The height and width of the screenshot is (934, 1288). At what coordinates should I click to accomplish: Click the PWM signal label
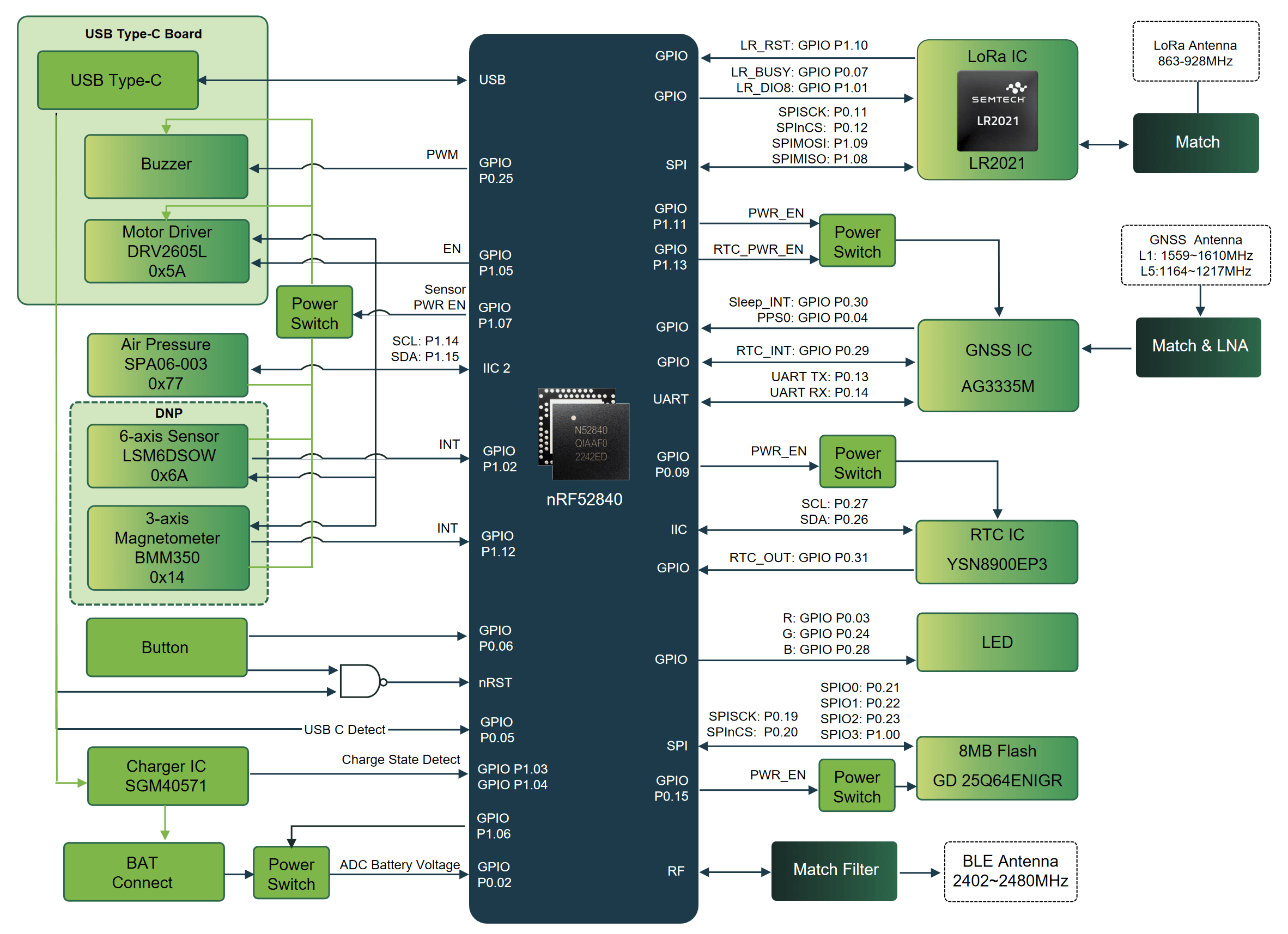point(442,155)
